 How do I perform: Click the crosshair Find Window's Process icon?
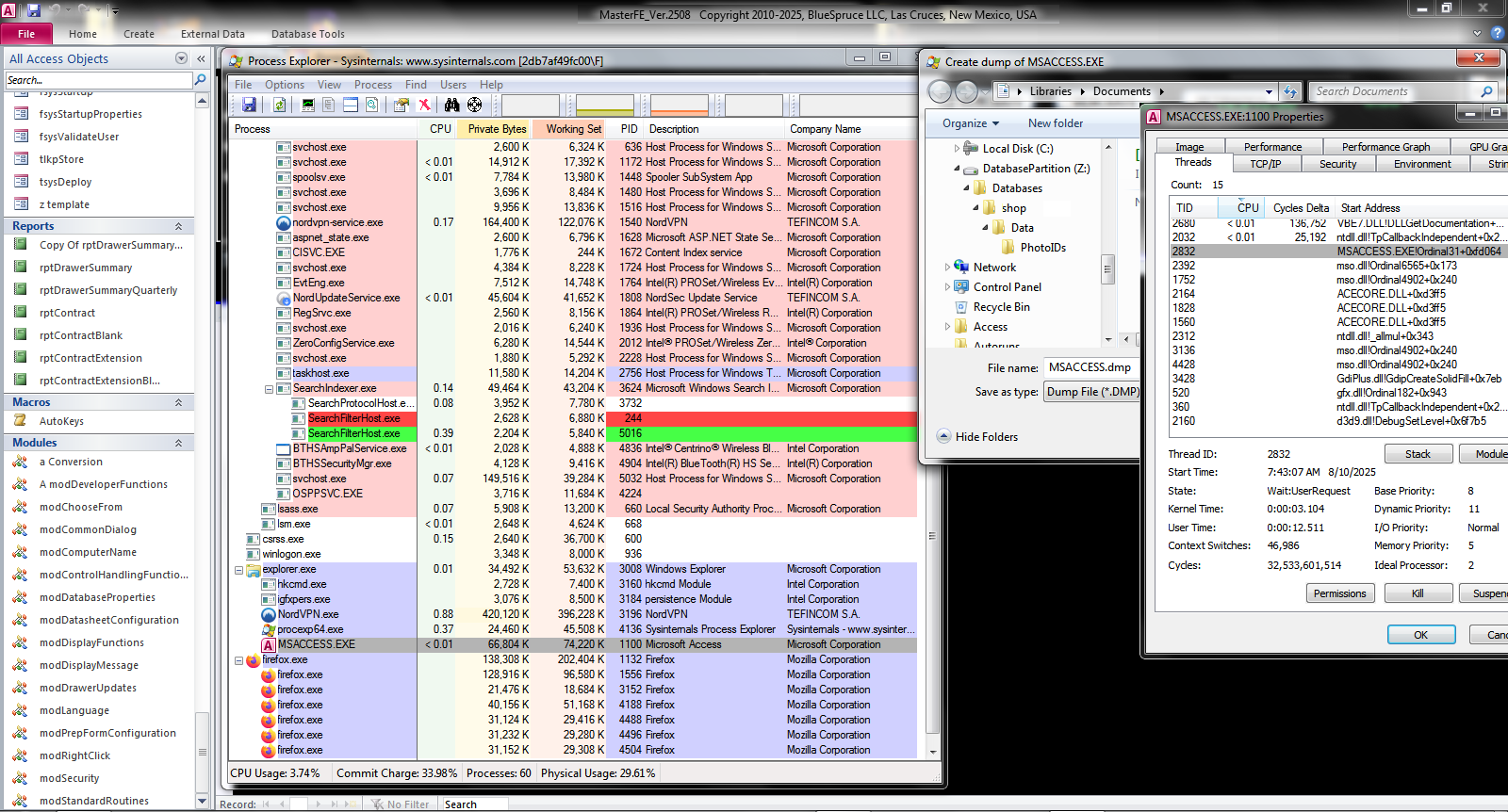coord(475,105)
